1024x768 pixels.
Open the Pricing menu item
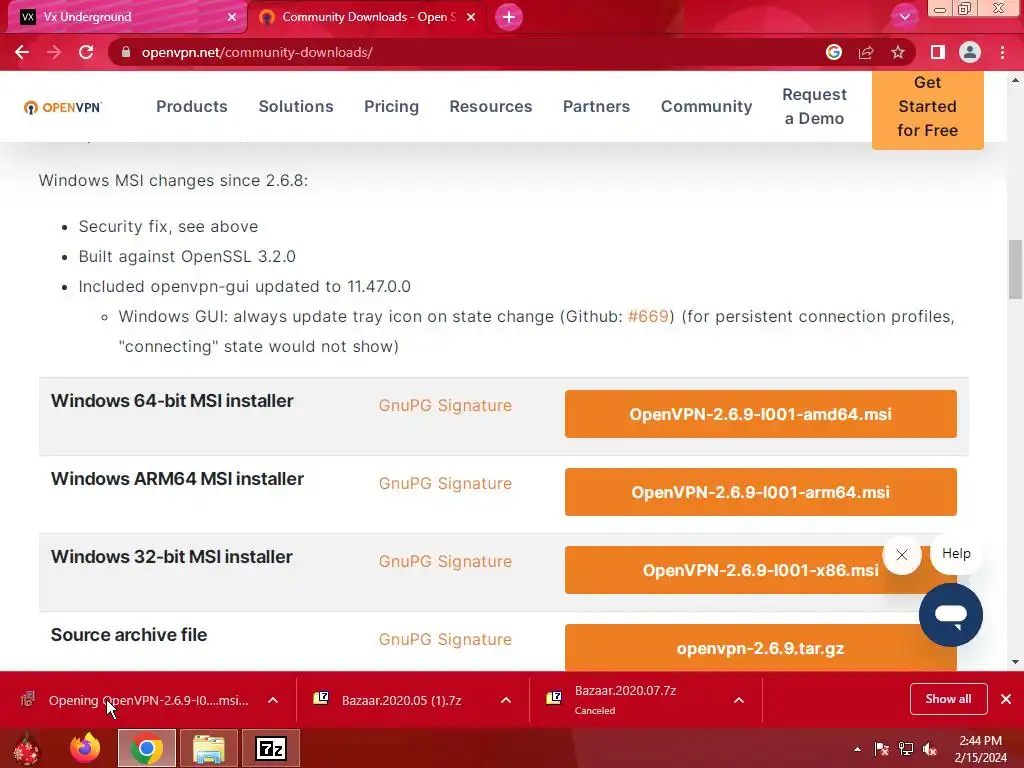(391, 106)
